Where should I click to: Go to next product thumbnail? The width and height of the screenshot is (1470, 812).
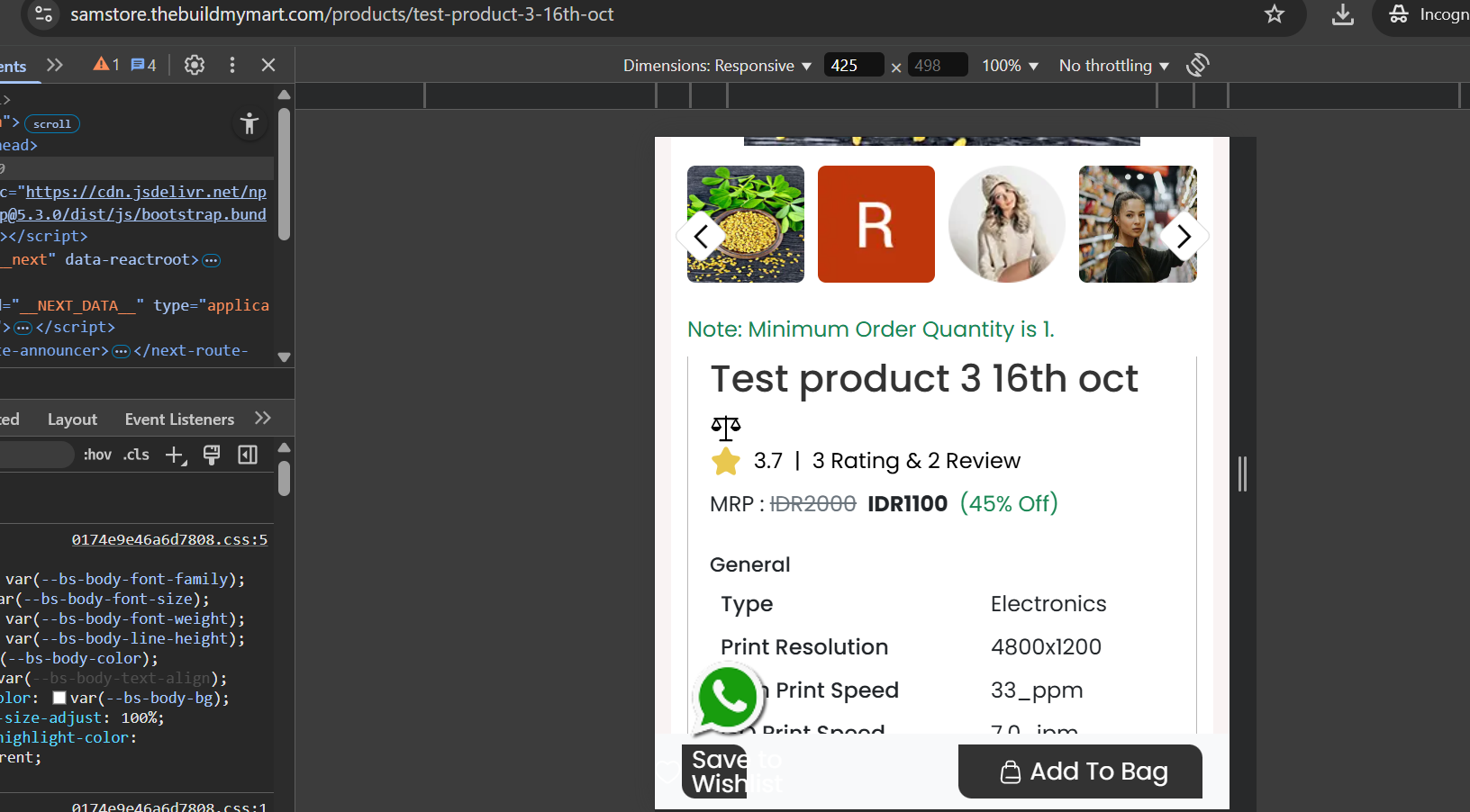(x=1184, y=236)
